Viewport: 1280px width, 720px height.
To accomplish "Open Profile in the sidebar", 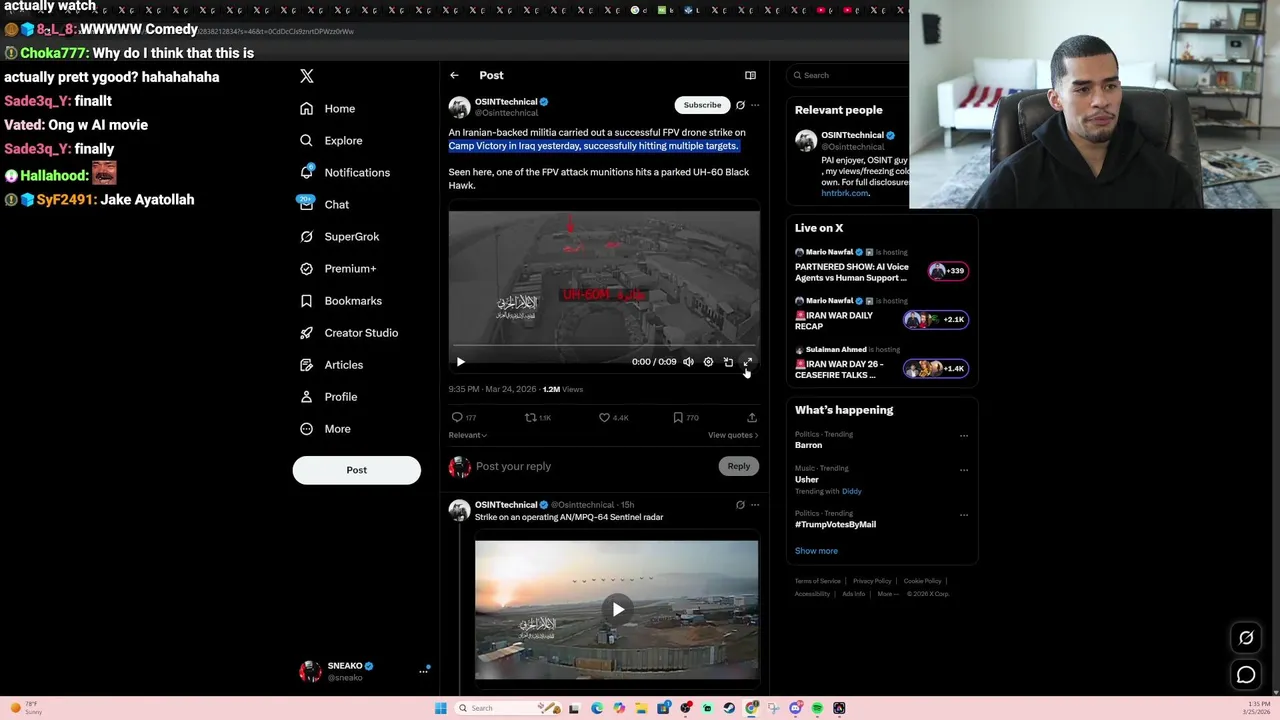I will [x=329, y=397].
